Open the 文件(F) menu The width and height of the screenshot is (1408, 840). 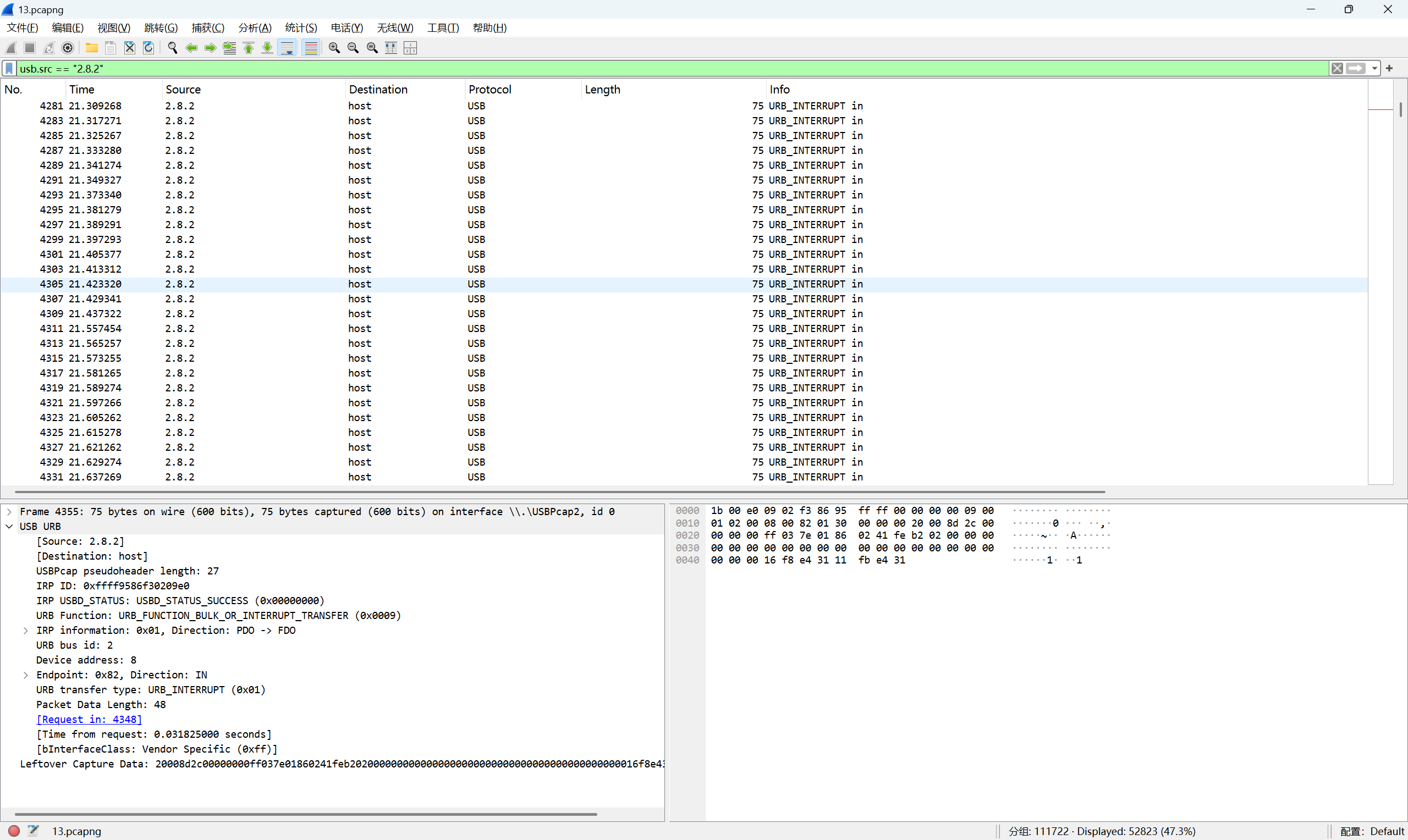22,27
